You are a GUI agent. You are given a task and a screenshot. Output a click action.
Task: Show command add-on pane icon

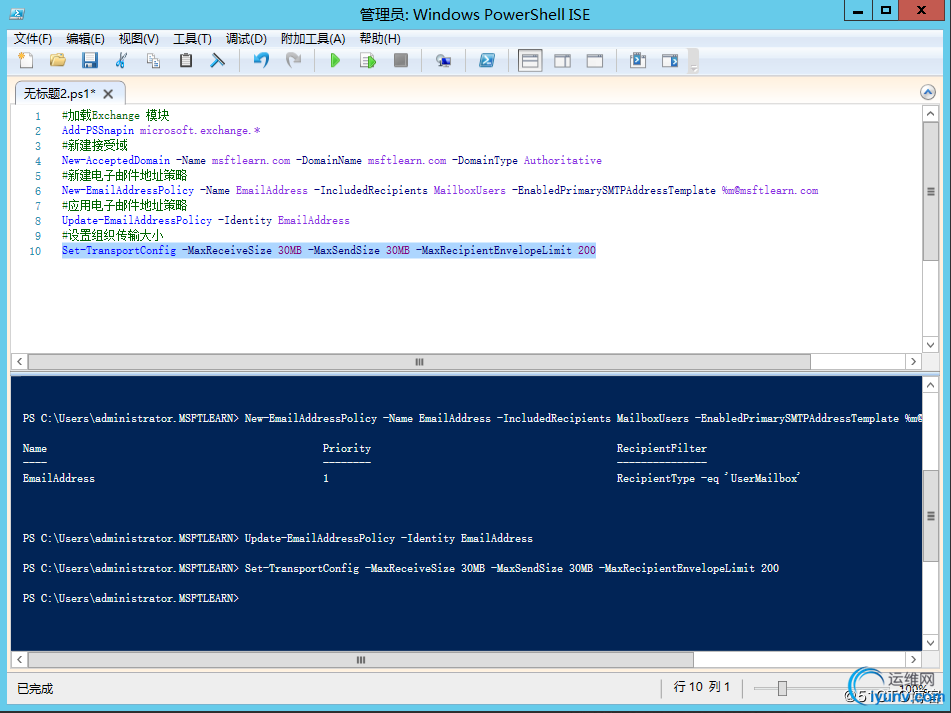point(670,60)
